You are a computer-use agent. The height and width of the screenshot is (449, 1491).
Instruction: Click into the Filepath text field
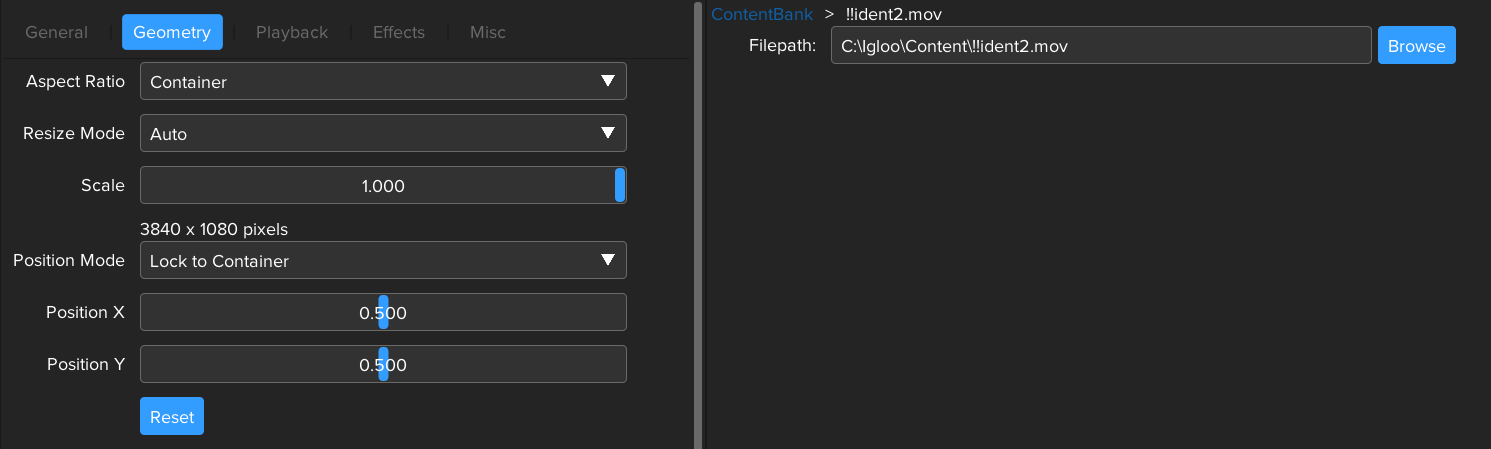[x=1100, y=46]
